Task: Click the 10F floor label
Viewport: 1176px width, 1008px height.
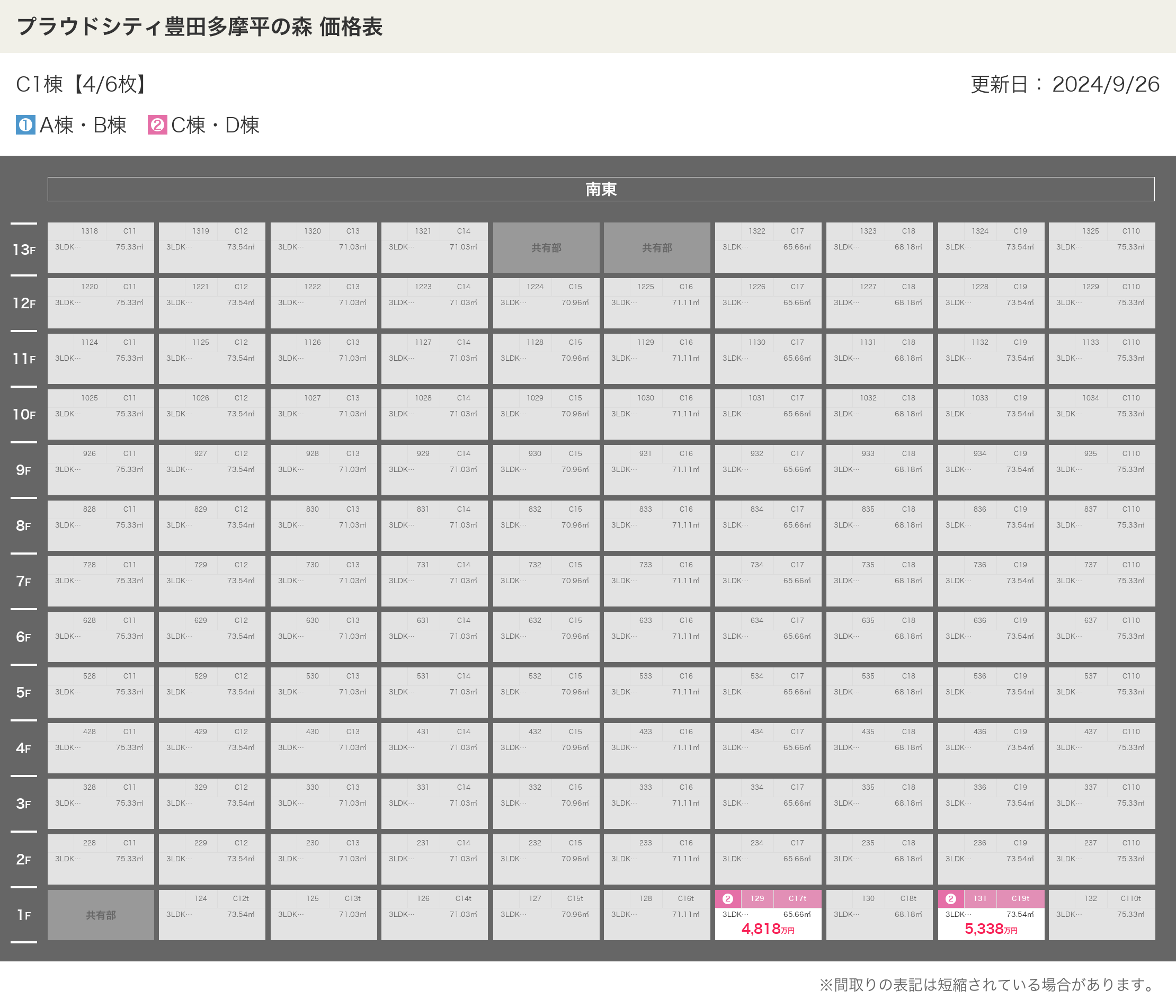Action: coord(24,414)
